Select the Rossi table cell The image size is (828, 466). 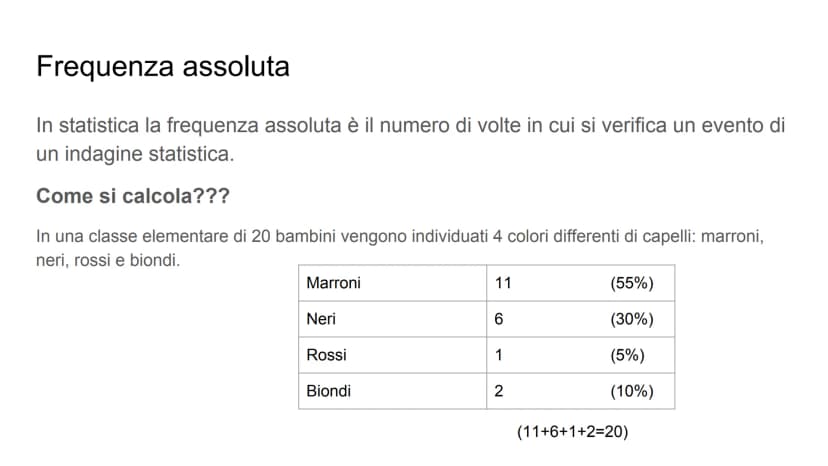tap(392, 355)
